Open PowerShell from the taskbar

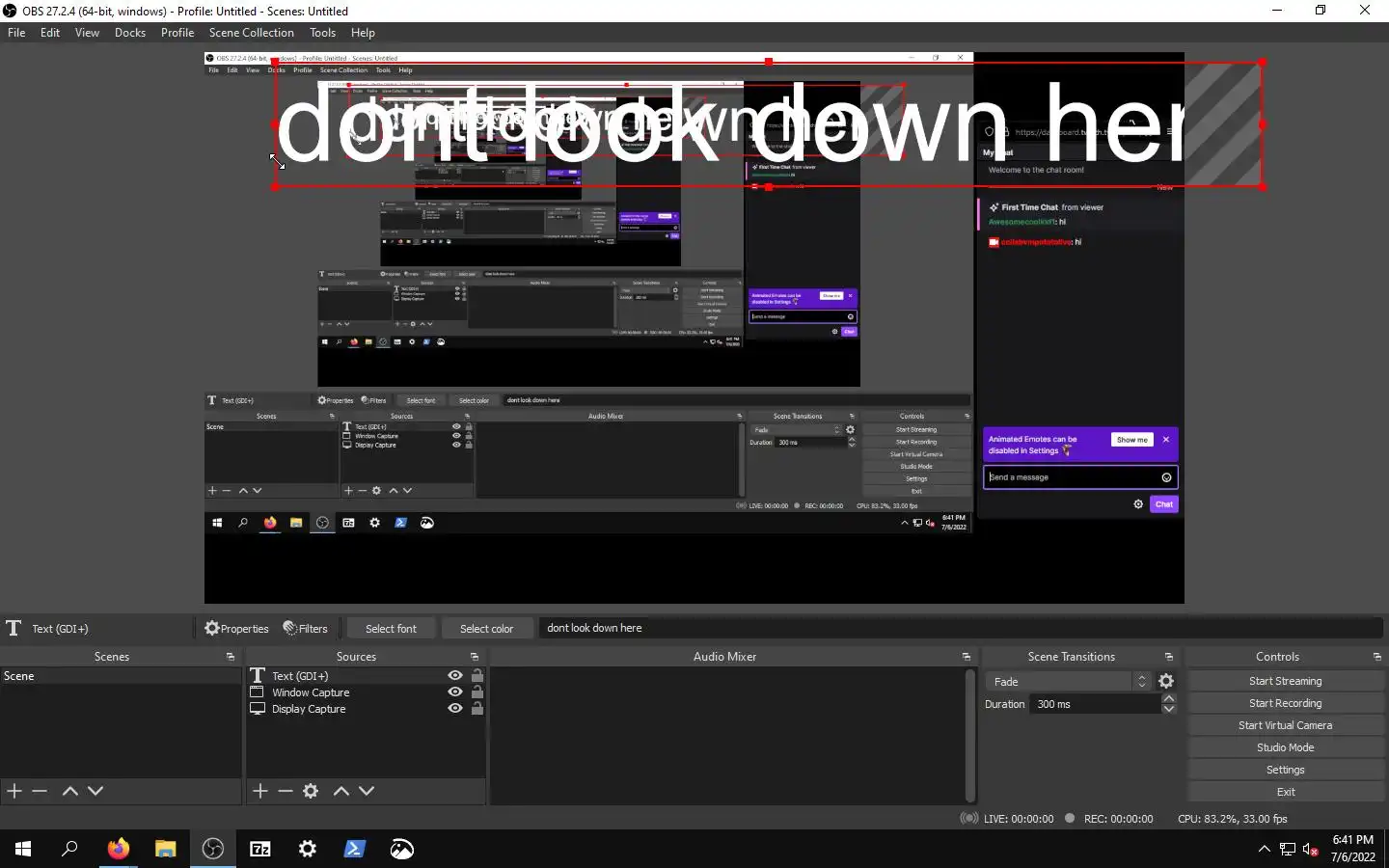pos(354,849)
